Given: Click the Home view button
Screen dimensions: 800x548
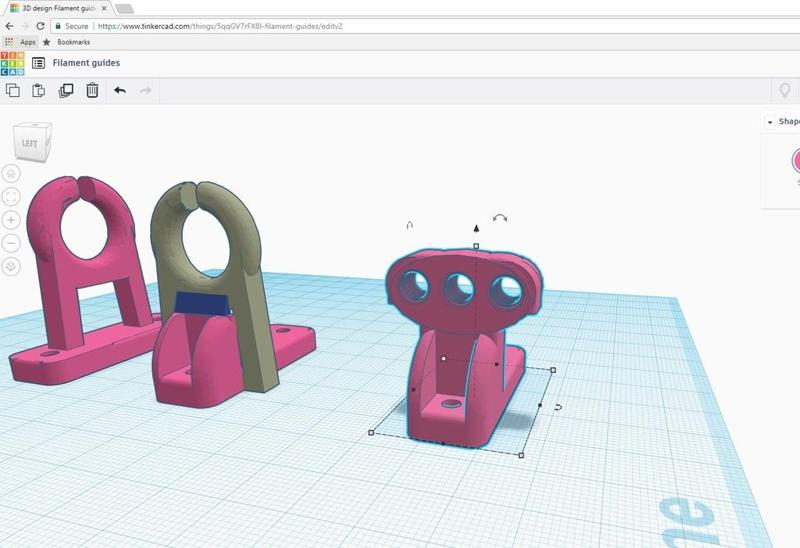Looking at the screenshot, I should click(x=11, y=174).
